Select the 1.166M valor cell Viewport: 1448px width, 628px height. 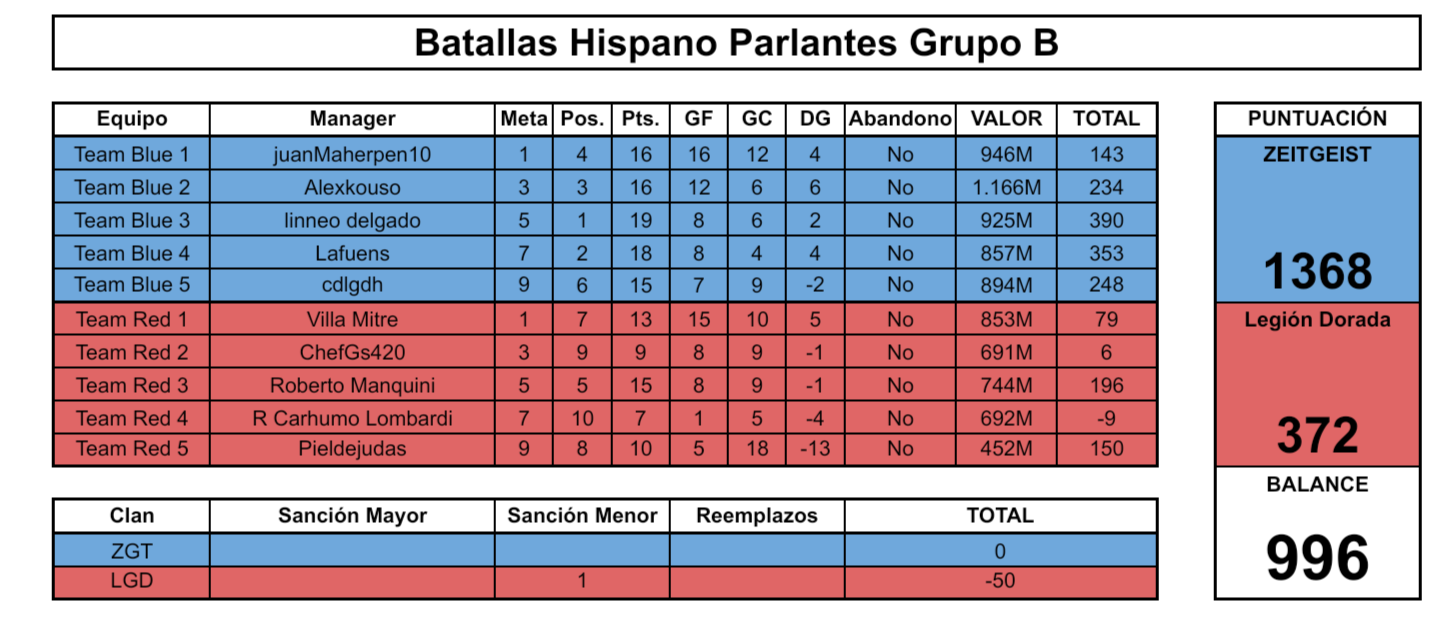(1006, 188)
